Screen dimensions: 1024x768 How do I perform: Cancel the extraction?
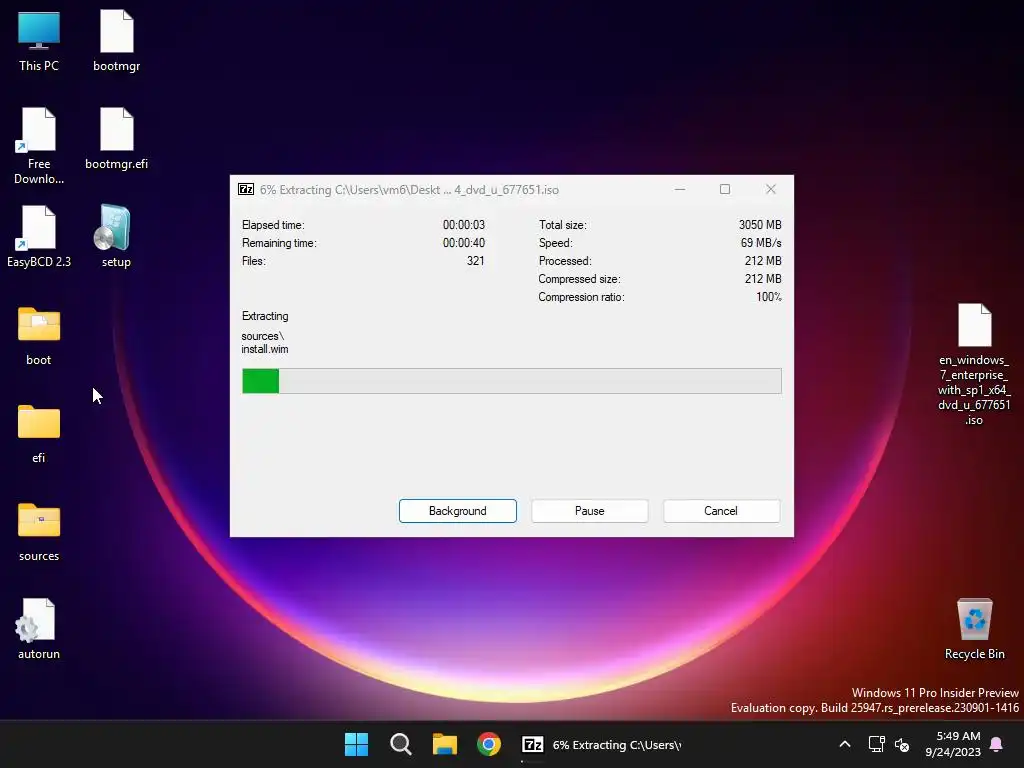[x=721, y=511]
